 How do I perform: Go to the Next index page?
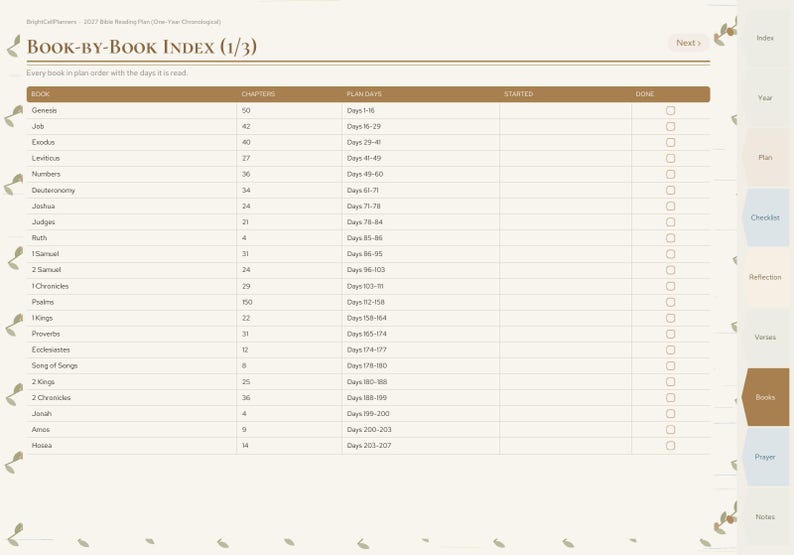point(688,43)
